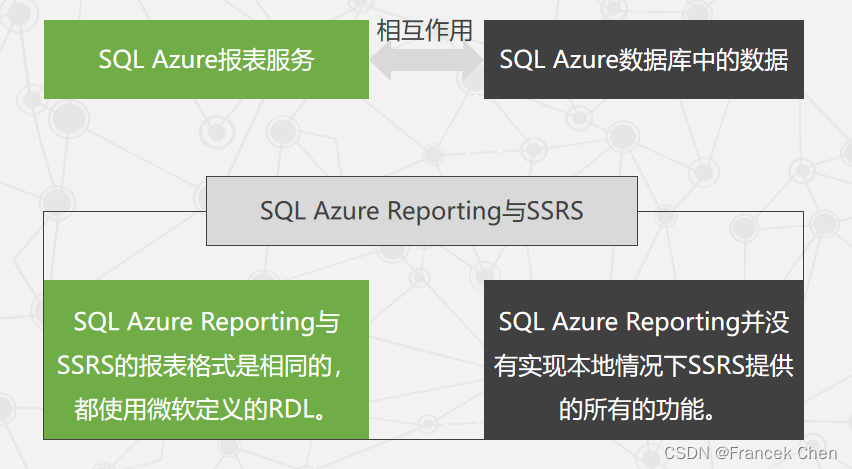852x469 pixels.
Task: Select the gray 'SQL Azure Reporting与SSRS' box
Action: [422, 211]
